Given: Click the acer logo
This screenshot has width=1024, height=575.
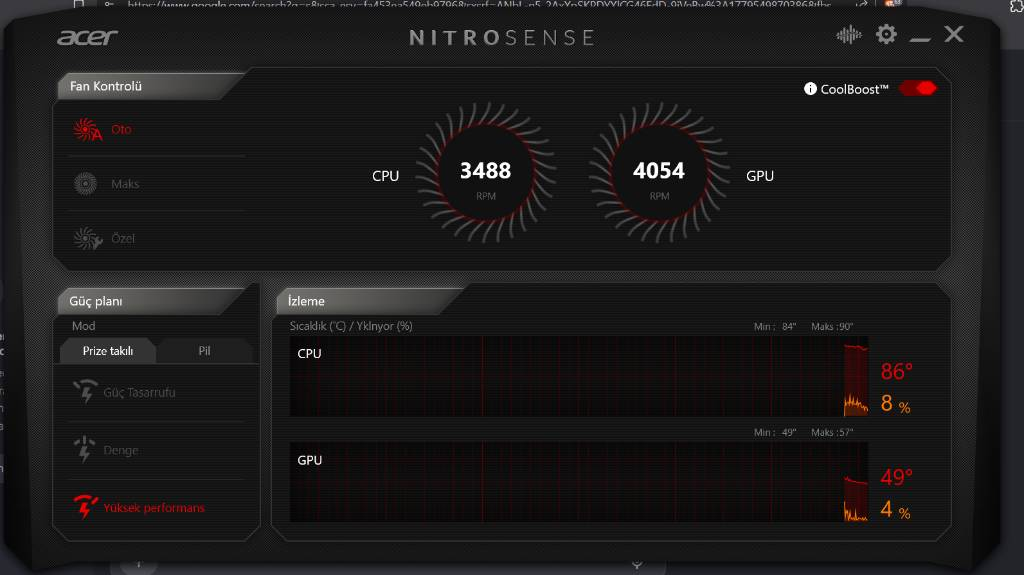Looking at the screenshot, I should coord(87,37).
